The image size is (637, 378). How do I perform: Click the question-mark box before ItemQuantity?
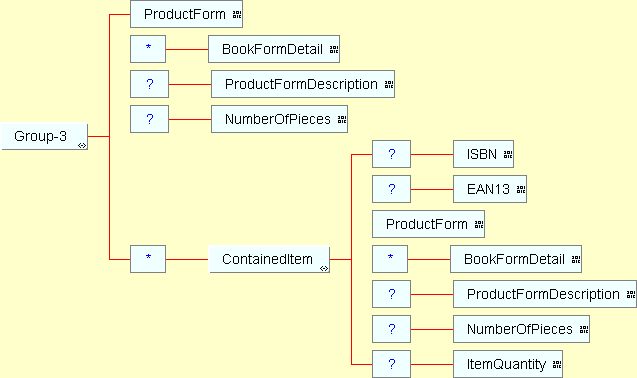click(x=392, y=364)
